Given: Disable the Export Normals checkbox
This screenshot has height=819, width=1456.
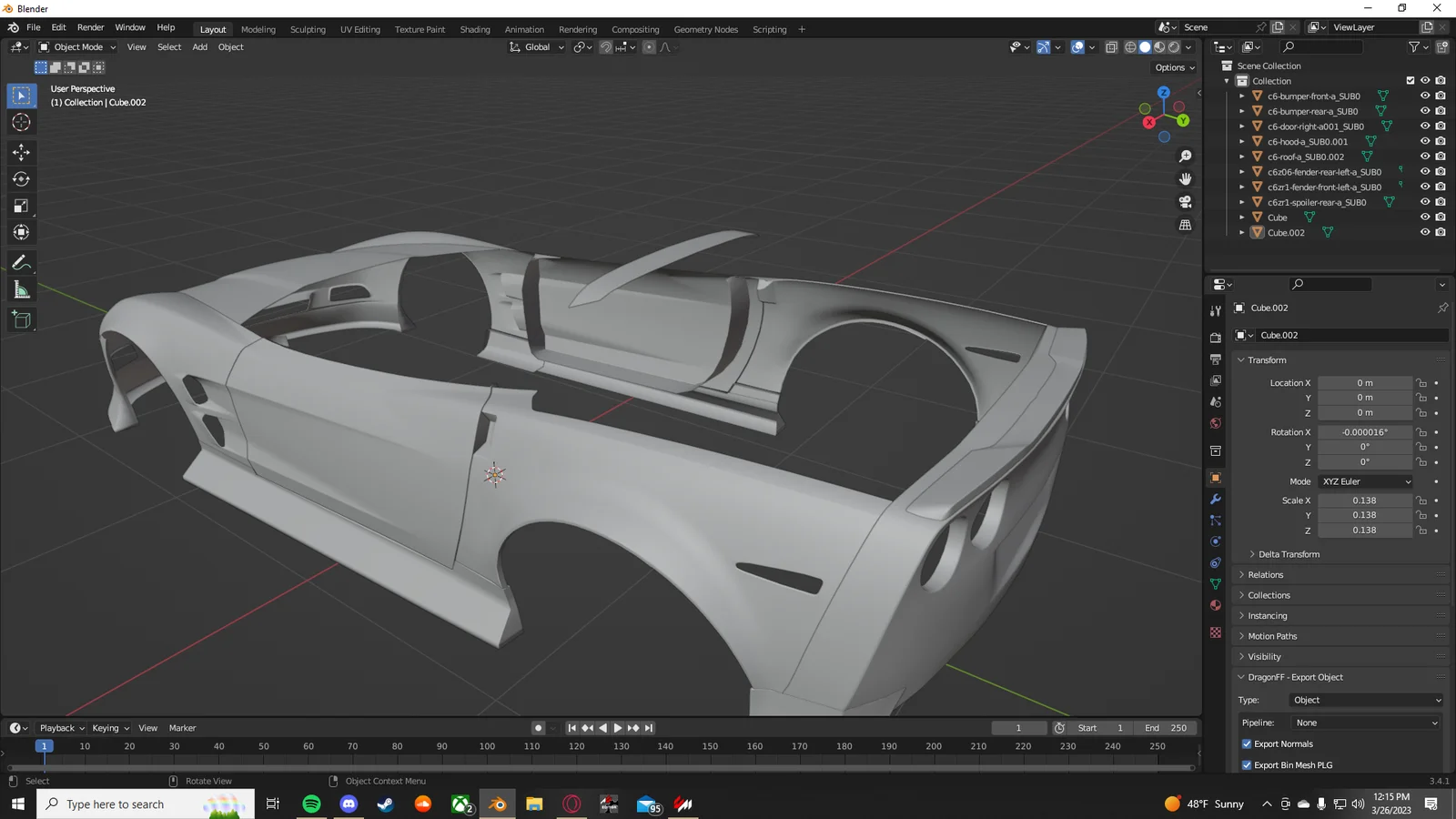Looking at the screenshot, I should tap(1247, 743).
